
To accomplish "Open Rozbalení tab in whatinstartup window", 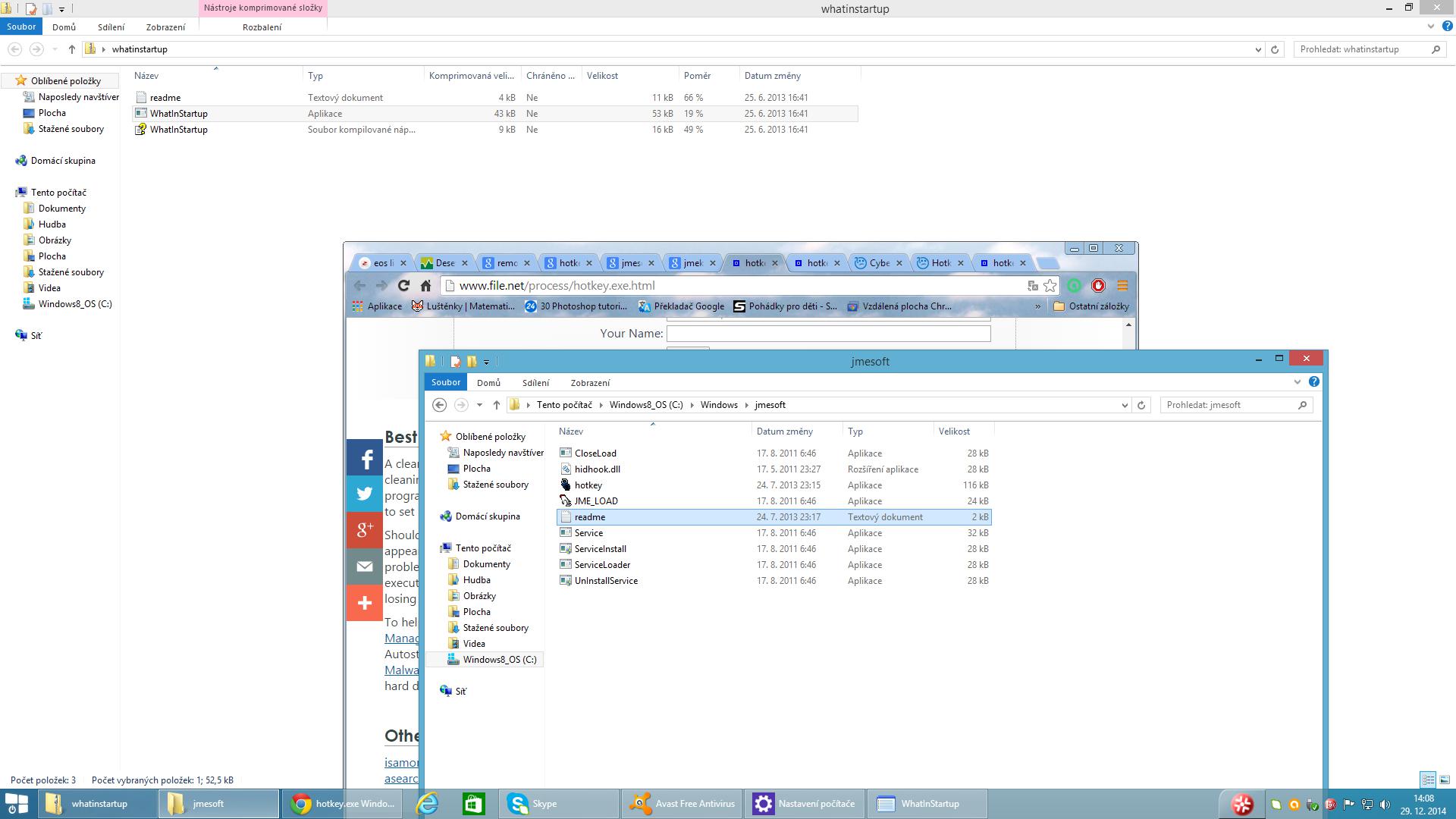I will (262, 27).
